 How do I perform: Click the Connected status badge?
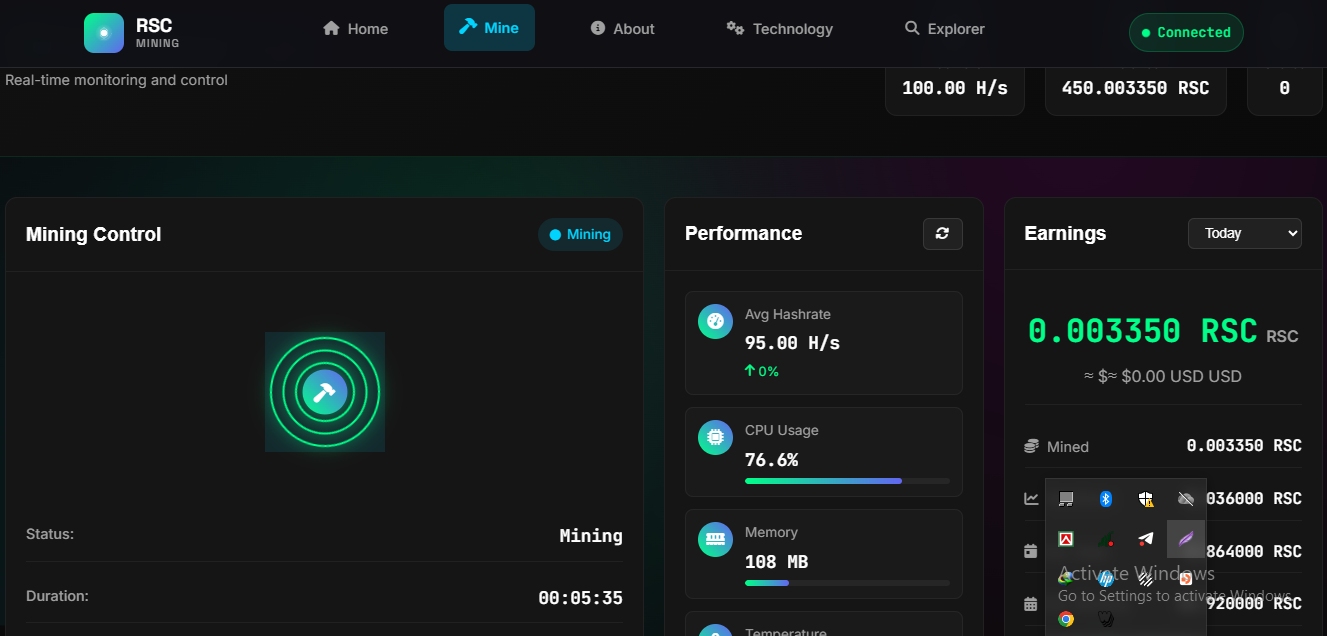[1185, 32]
